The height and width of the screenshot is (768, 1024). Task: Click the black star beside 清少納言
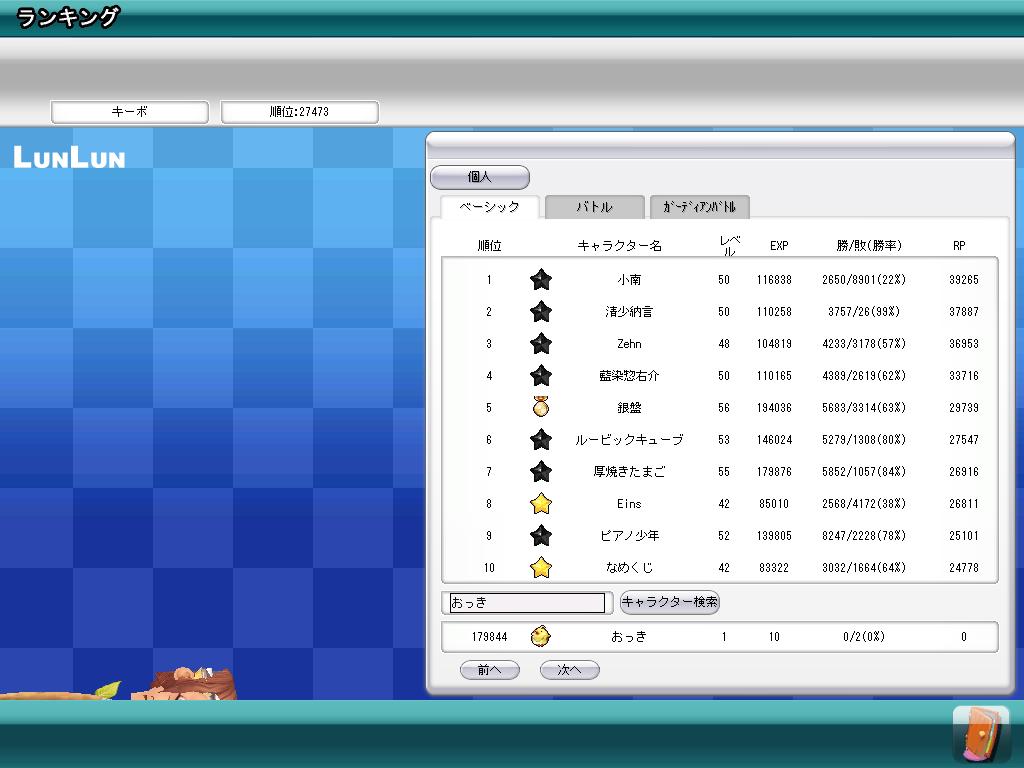pyautogui.click(x=541, y=312)
